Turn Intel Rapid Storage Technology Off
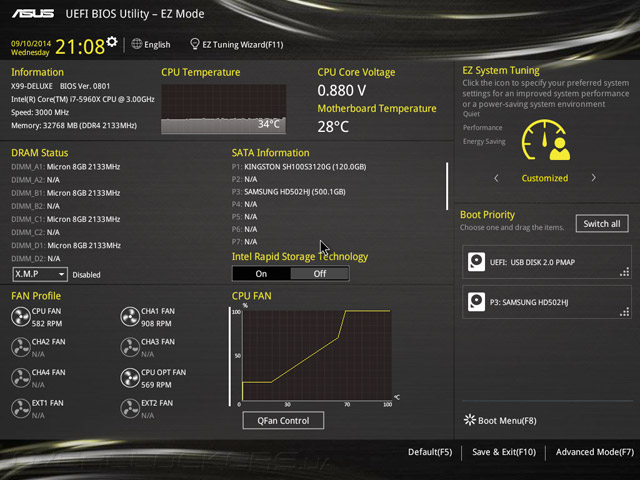 320,274
